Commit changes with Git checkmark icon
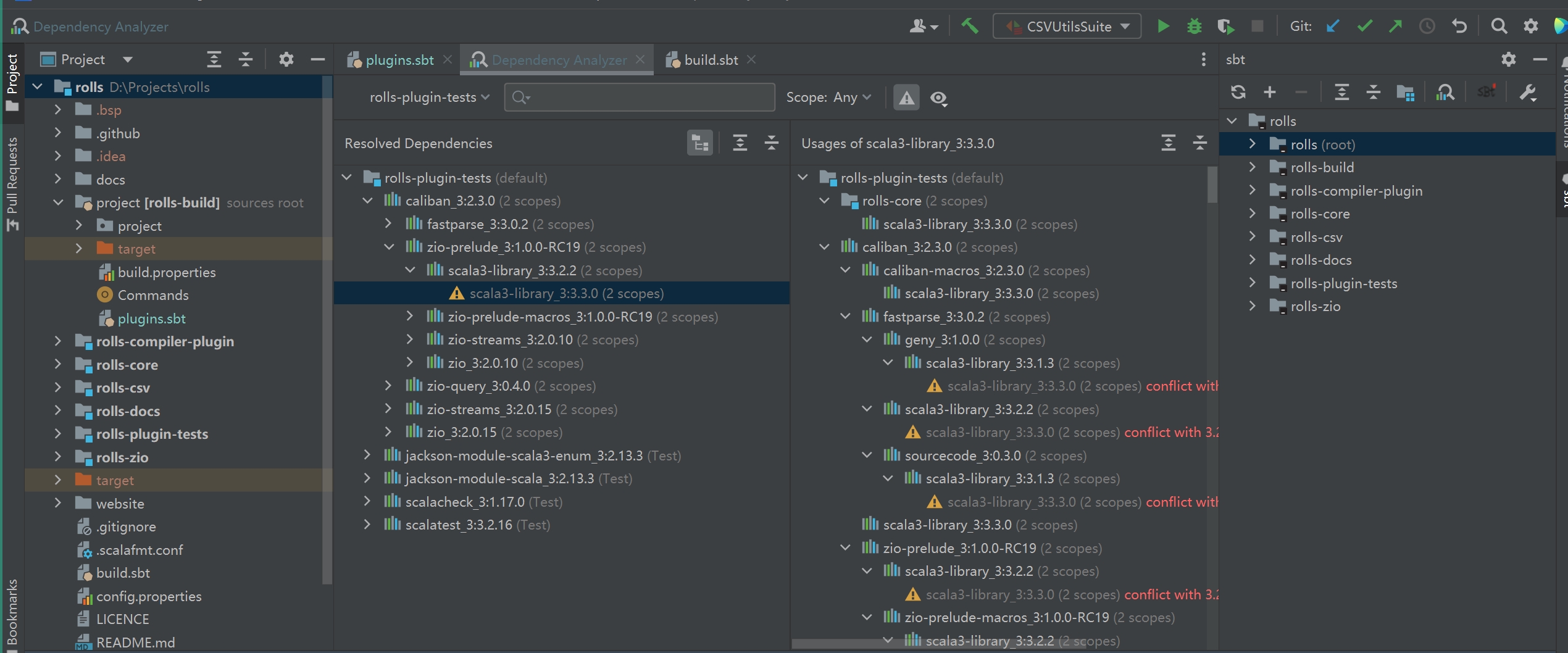Image resolution: width=1568 pixels, height=653 pixels. (x=1364, y=27)
